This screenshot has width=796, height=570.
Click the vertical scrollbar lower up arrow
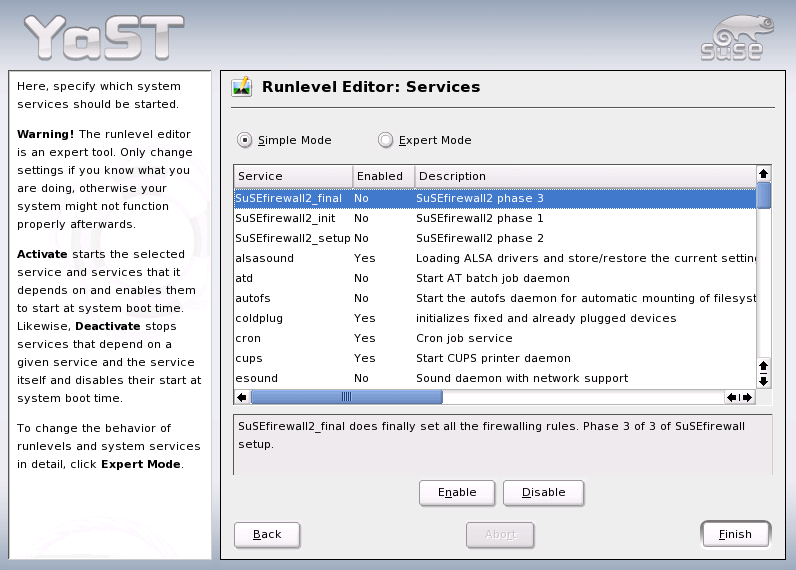[x=763, y=365]
